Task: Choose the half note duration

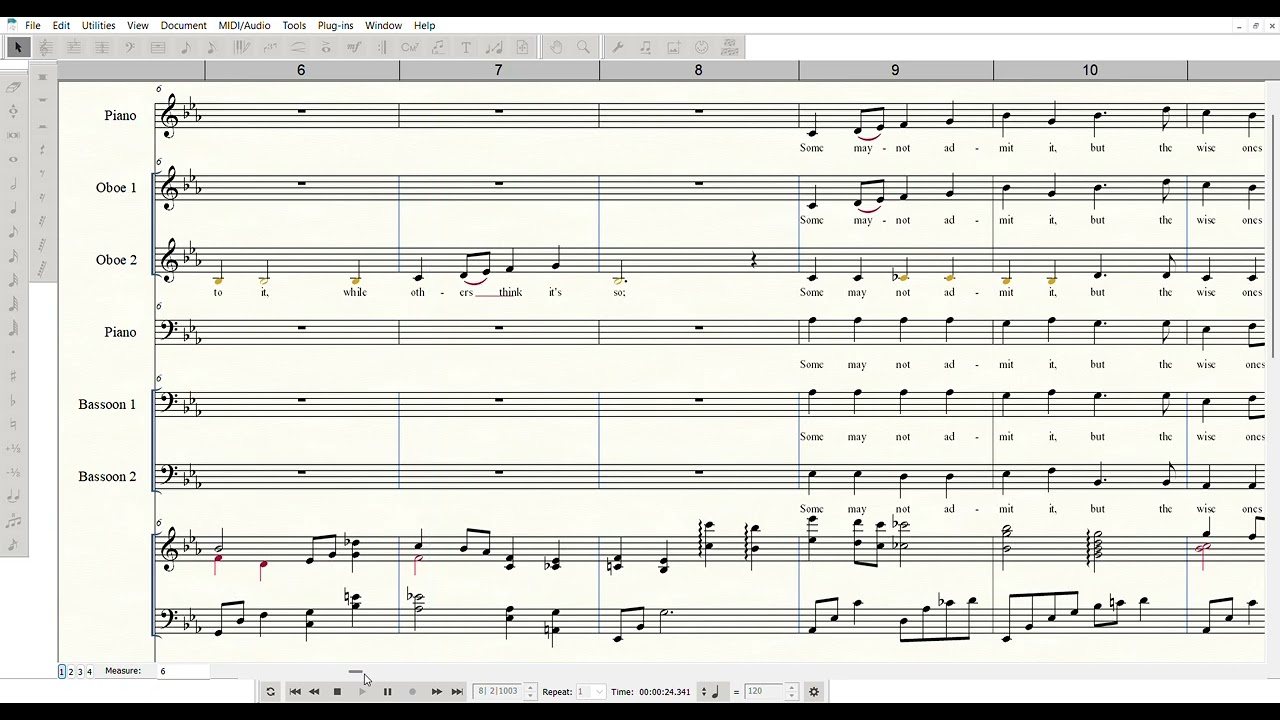Action: 14,185
